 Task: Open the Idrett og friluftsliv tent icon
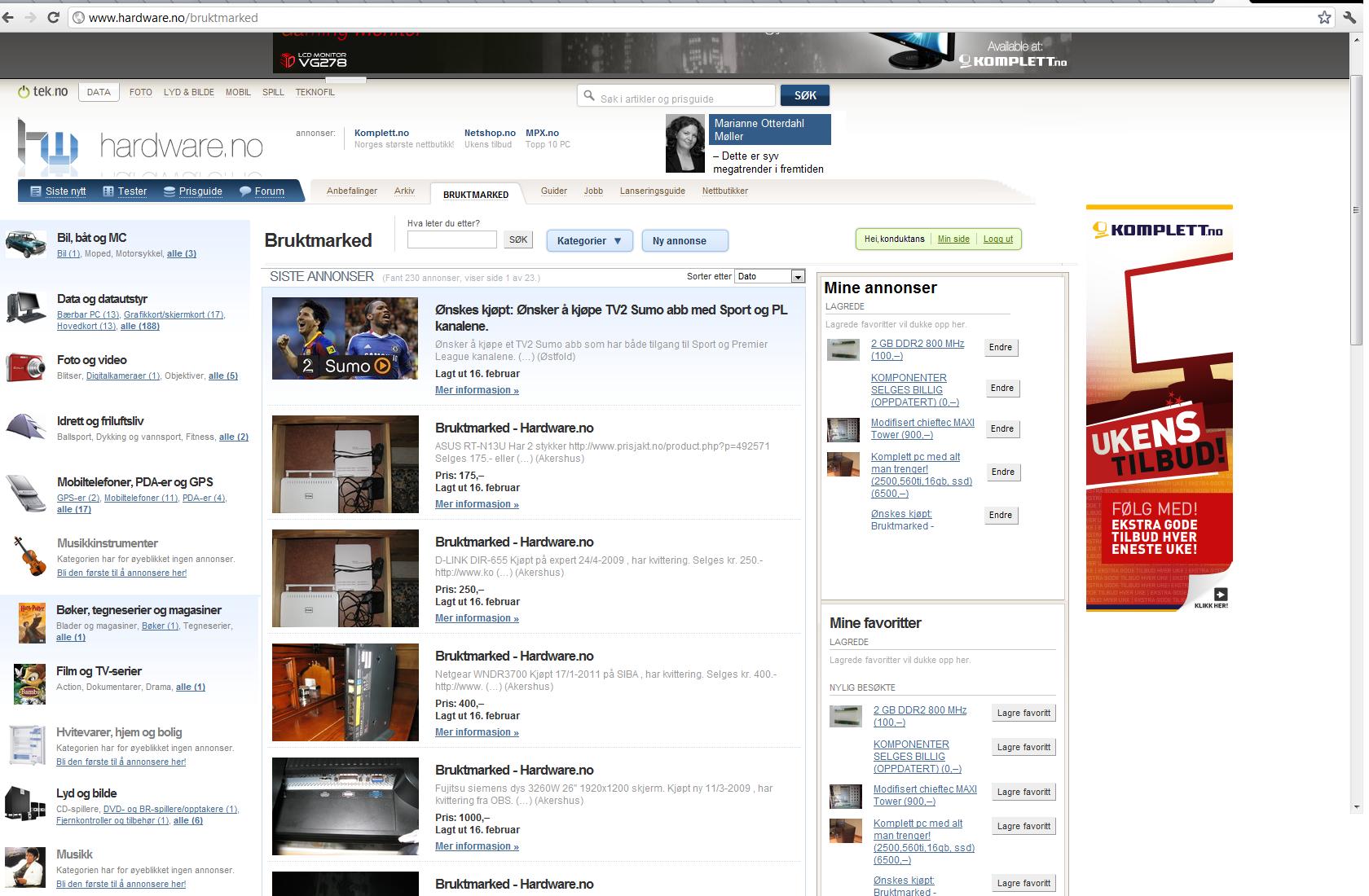tap(26, 427)
